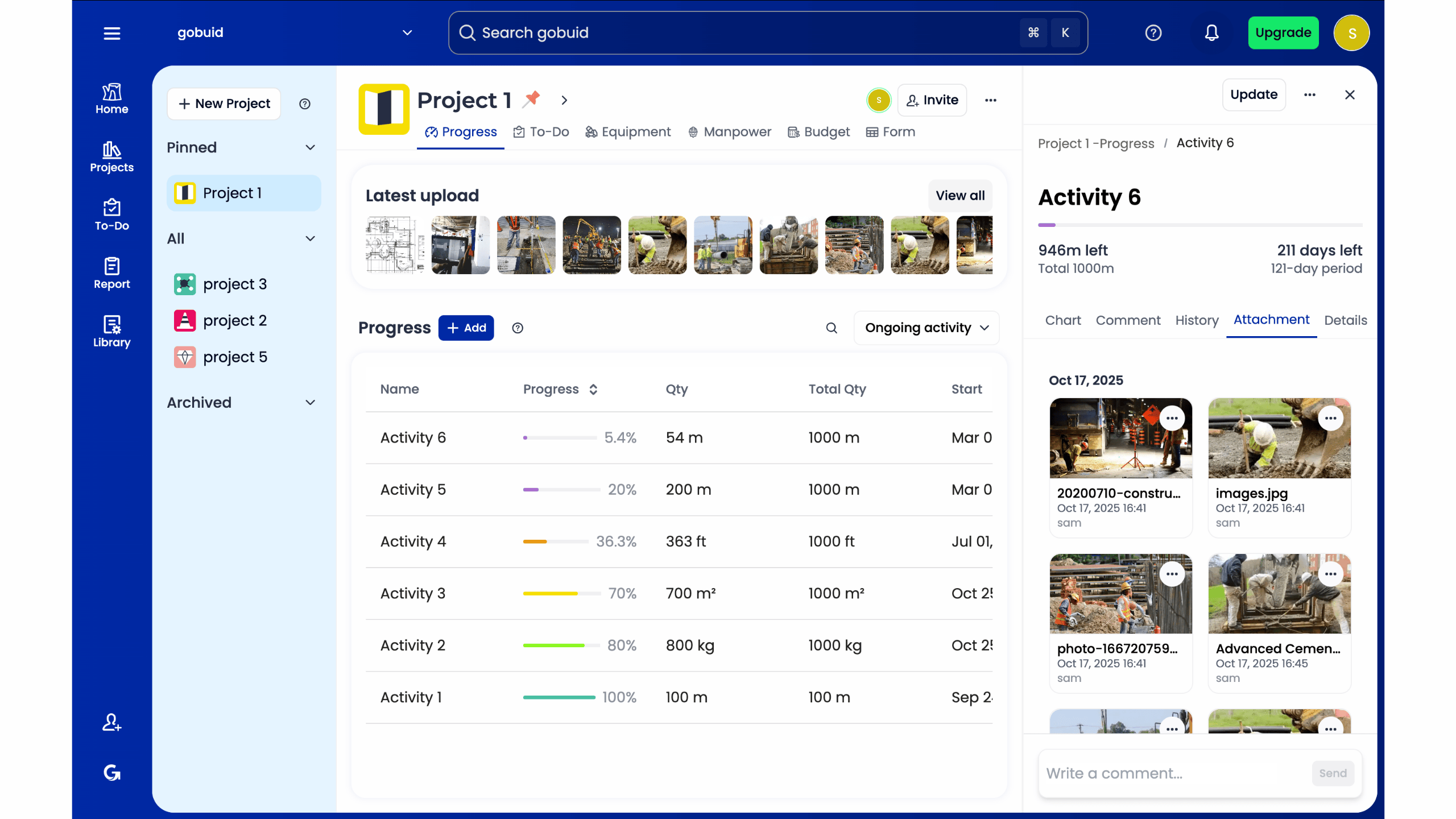This screenshot has height=819, width=1456.
Task: Expand the Archived projects section
Action: (x=311, y=402)
